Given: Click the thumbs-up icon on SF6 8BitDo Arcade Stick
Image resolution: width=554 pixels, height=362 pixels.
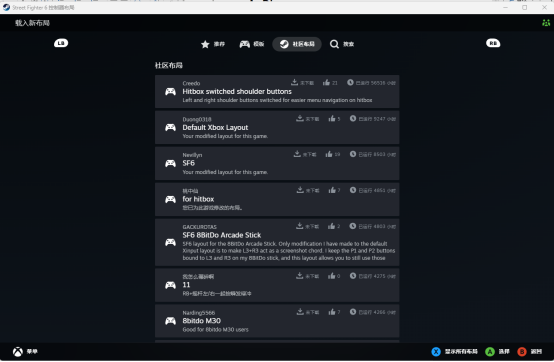Looking at the screenshot, I should tap(331, 226).
